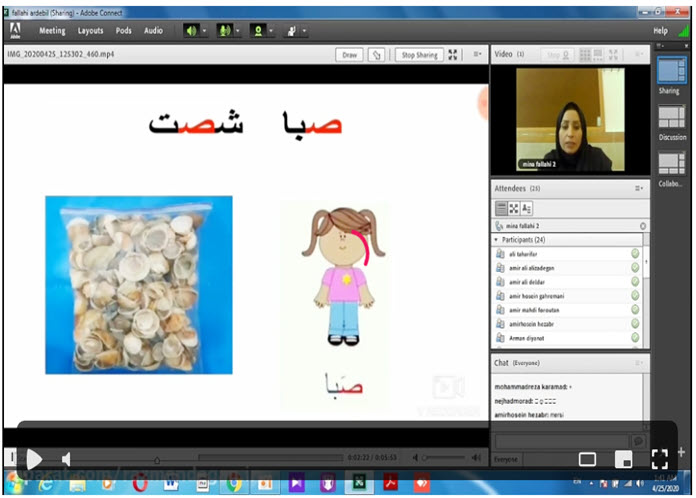
Task: Click the pointer tool beside Draw
Action: [x=376, y=55]
